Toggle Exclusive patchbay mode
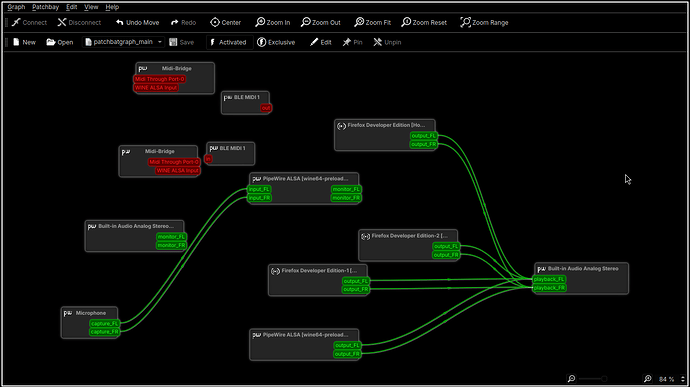690x387 pixels. (x=276, y=42)
